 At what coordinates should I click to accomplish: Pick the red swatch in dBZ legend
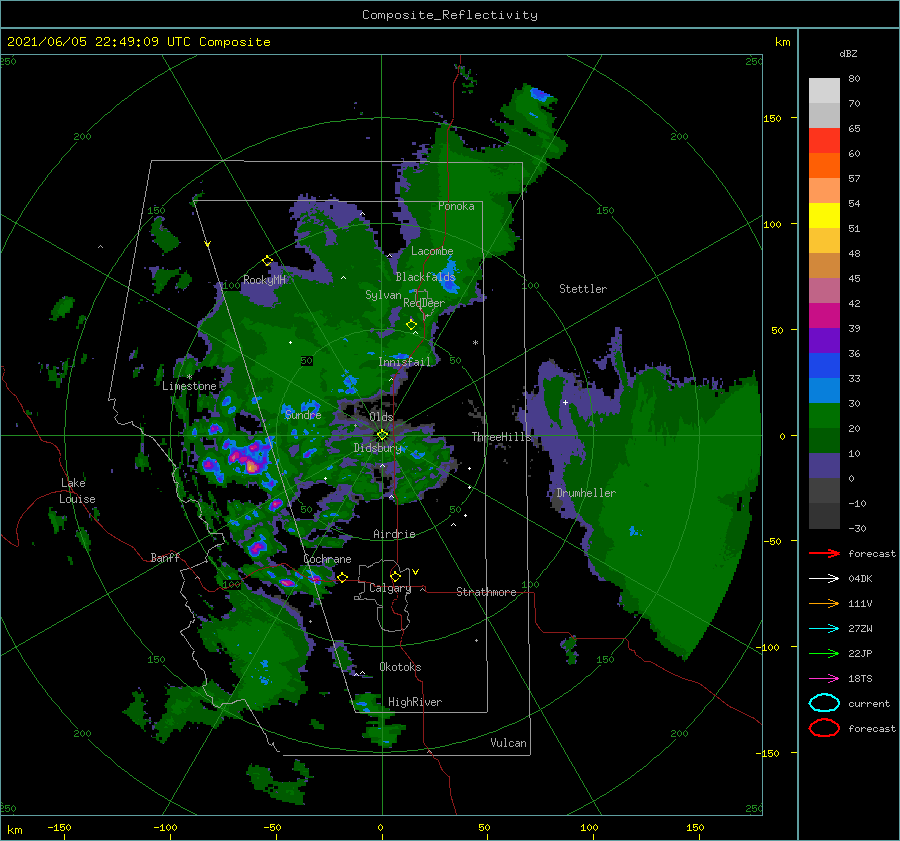(824, 141)
